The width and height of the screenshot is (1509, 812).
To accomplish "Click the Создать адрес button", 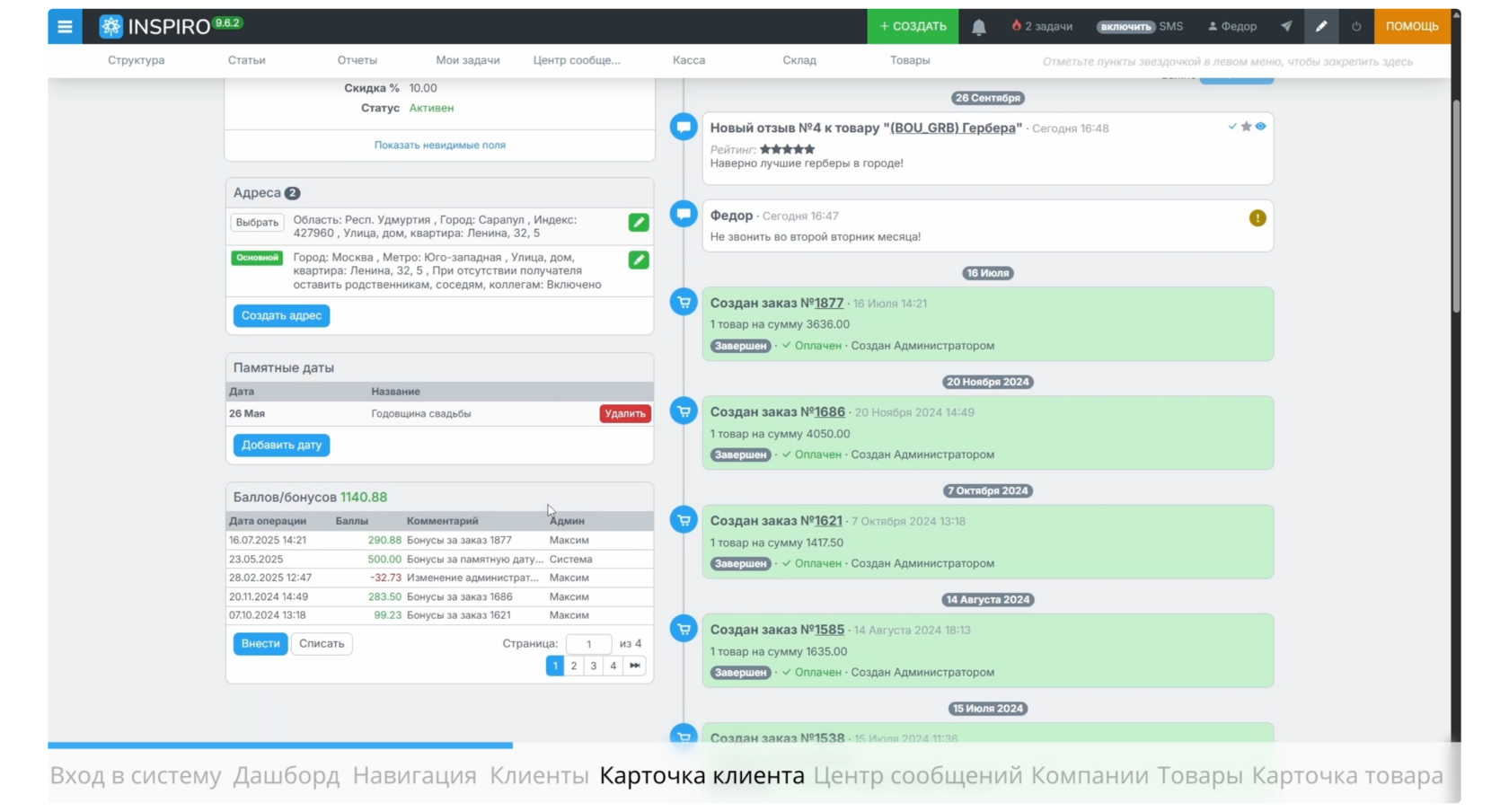I will tap(281, 315).
